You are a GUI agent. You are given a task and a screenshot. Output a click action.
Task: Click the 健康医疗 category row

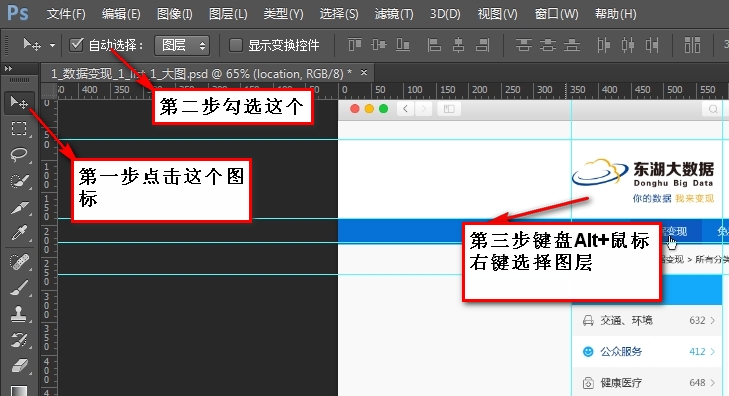647,383
